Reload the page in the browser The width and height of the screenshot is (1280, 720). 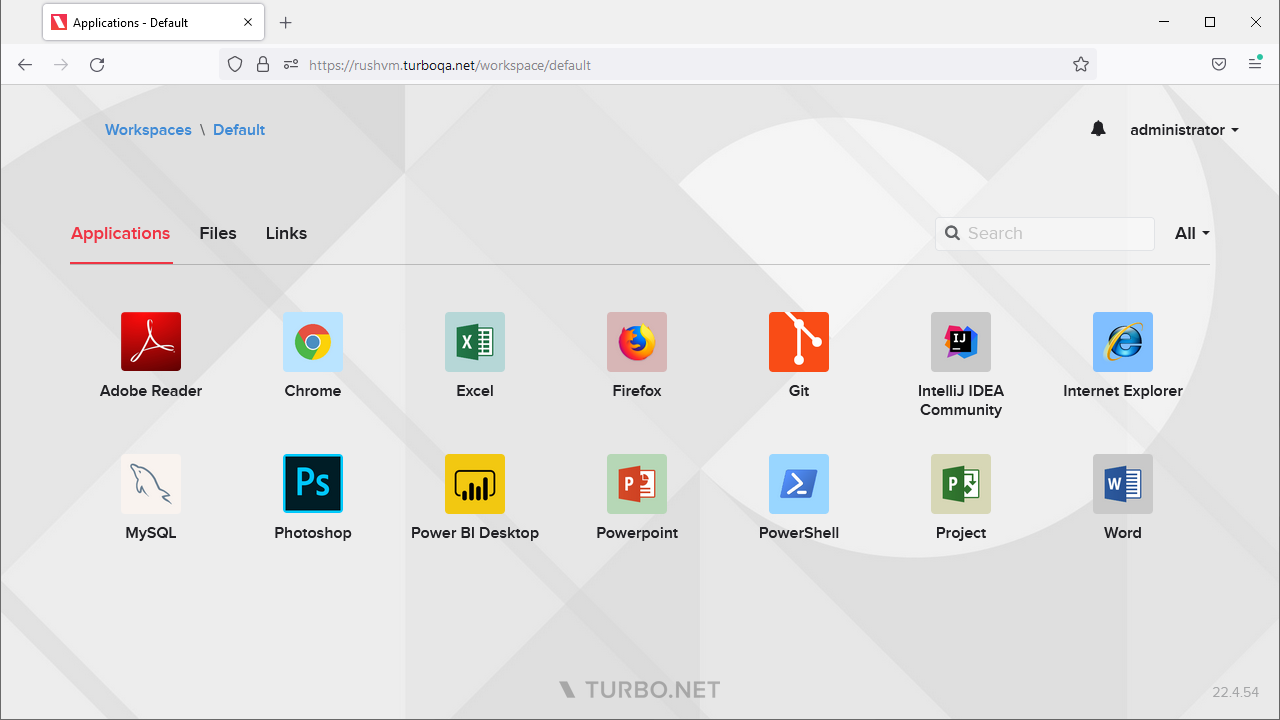[x=97, y=65]
